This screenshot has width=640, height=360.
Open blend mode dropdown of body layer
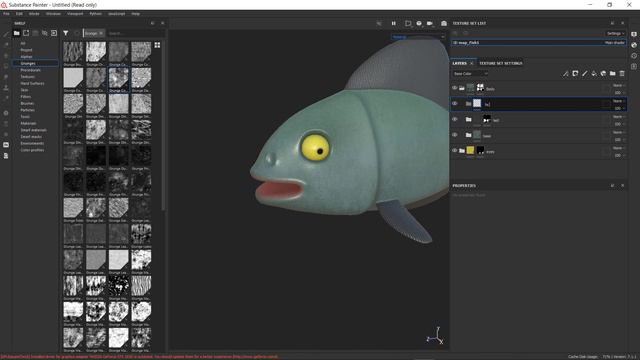point(618,85)
